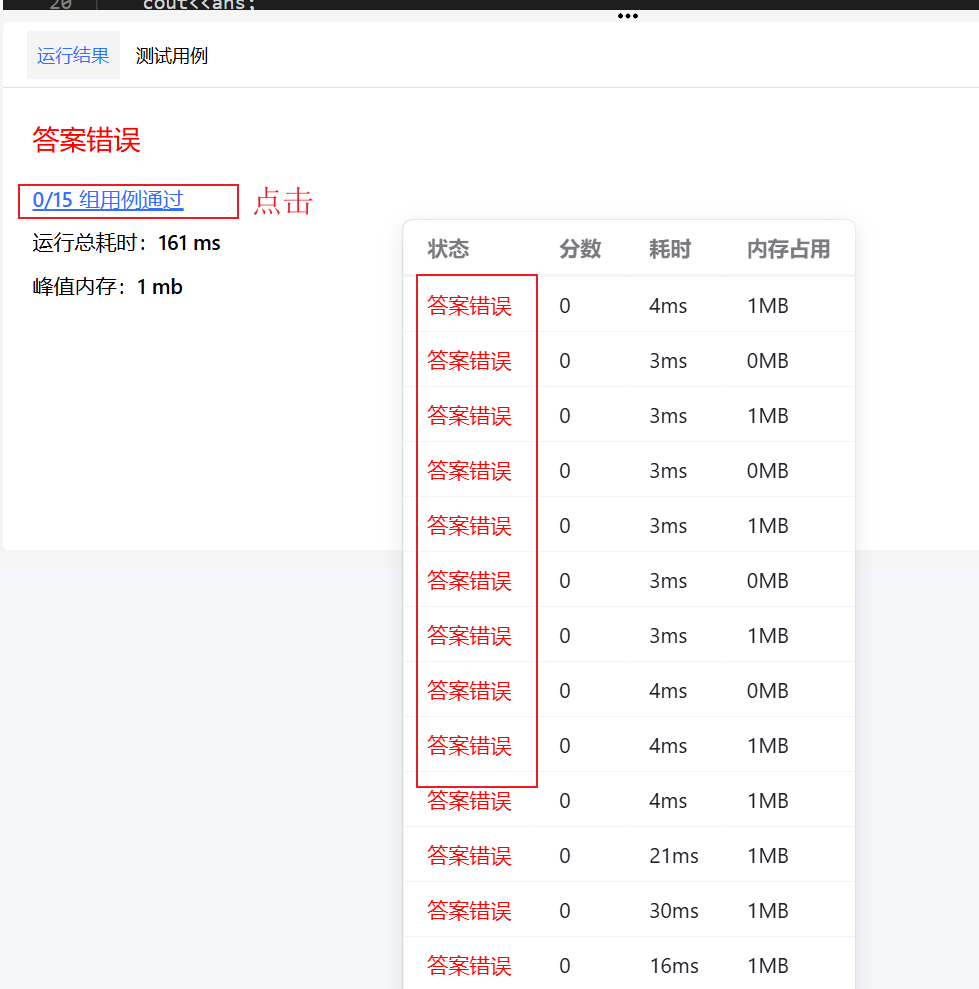The width and height of the screenshot is (979, 989).
Task: Click line number 20 in the editor
Action: coord(60,4)
